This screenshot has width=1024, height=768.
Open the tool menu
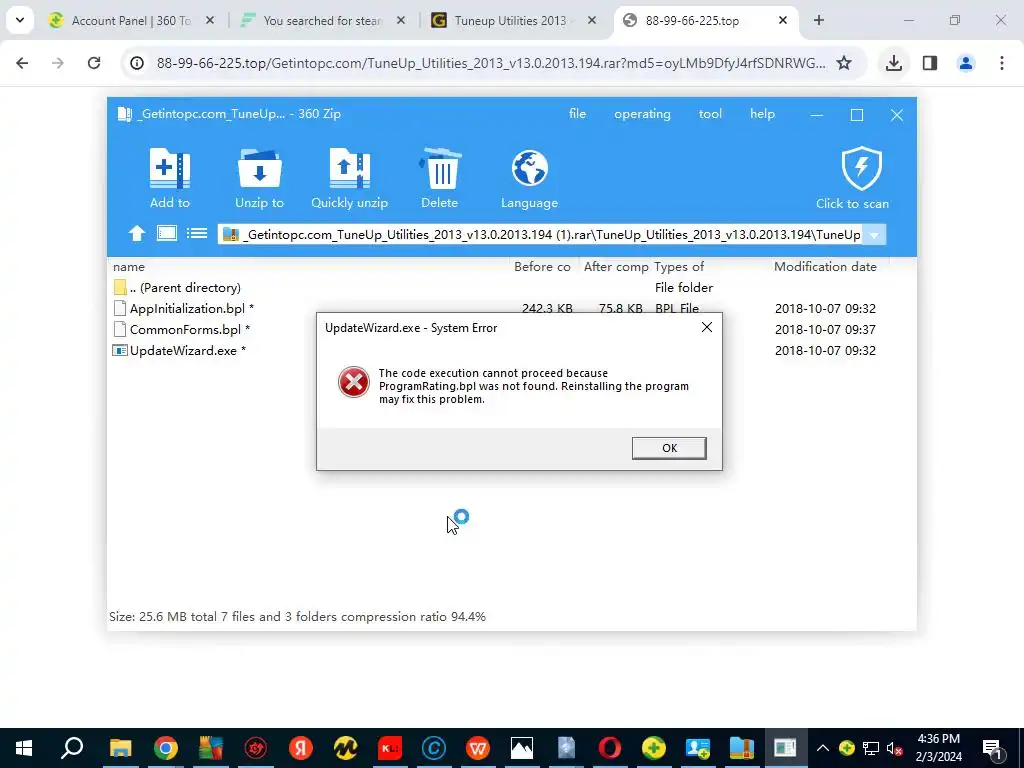[710, 114]
